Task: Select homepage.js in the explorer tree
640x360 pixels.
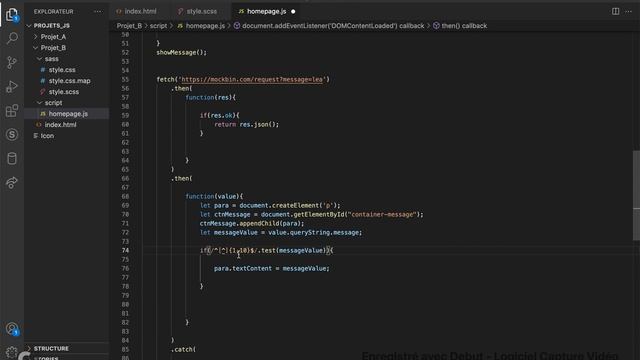Action: [67, 114]
